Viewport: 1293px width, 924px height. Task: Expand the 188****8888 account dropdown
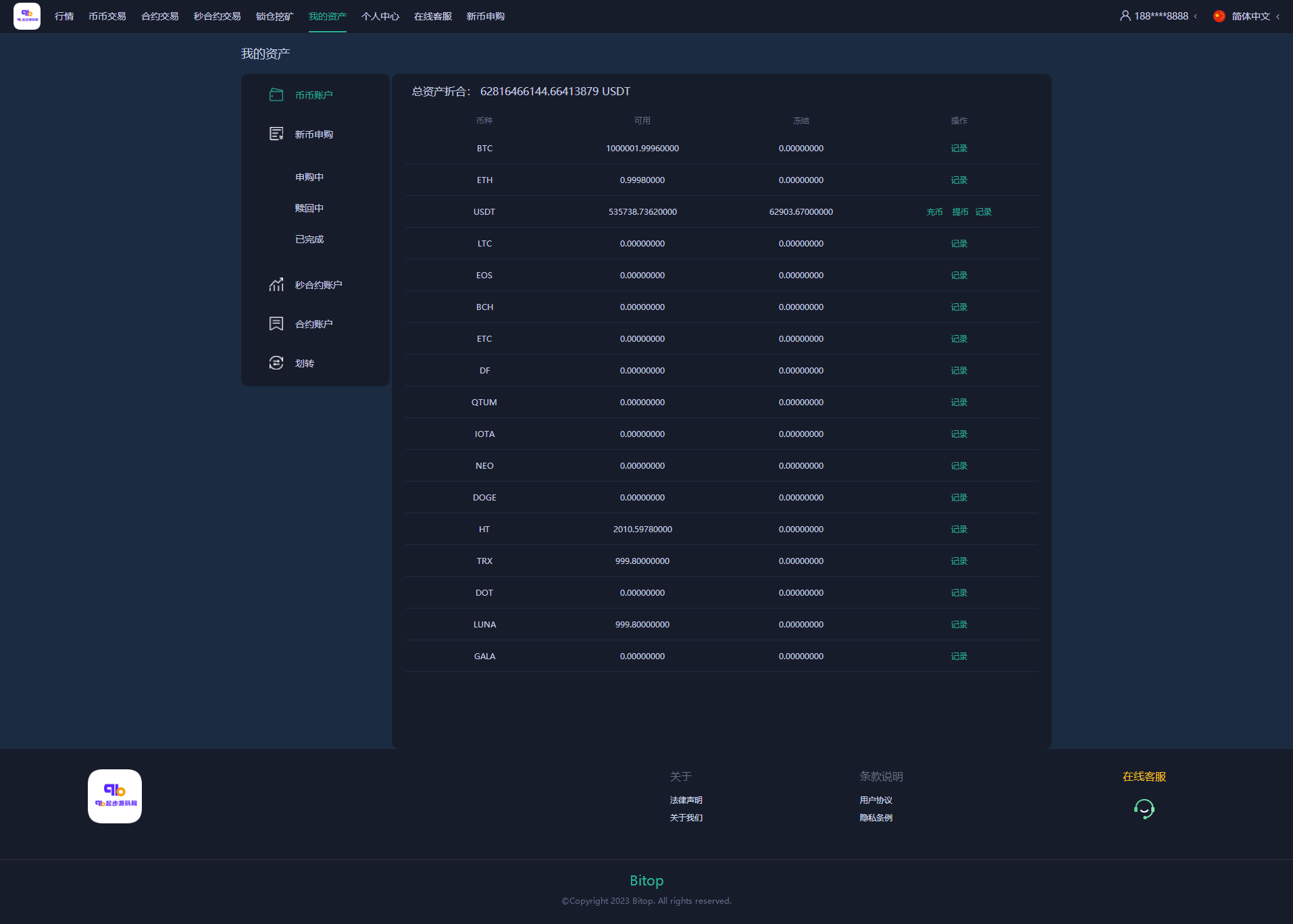coord(1159,16)
